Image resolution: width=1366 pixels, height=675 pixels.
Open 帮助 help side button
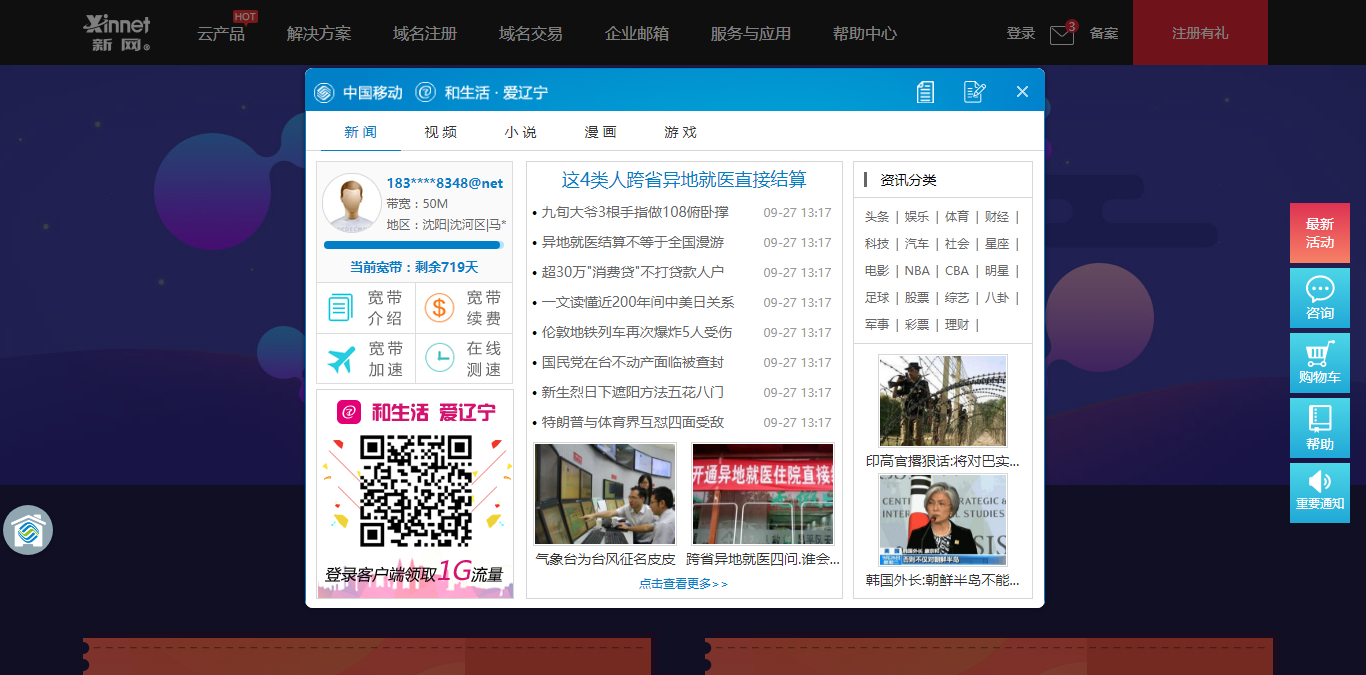[1319, 428]
